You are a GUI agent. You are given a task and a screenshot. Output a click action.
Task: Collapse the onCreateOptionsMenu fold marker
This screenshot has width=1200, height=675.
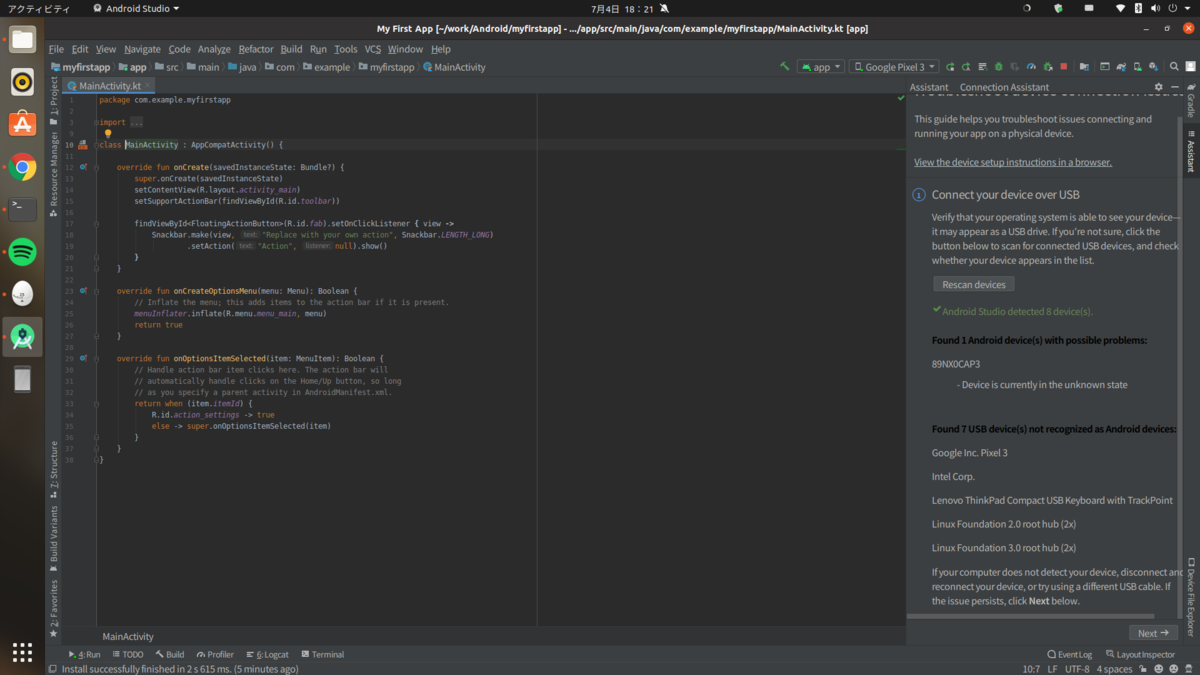[x=97, y=291]
